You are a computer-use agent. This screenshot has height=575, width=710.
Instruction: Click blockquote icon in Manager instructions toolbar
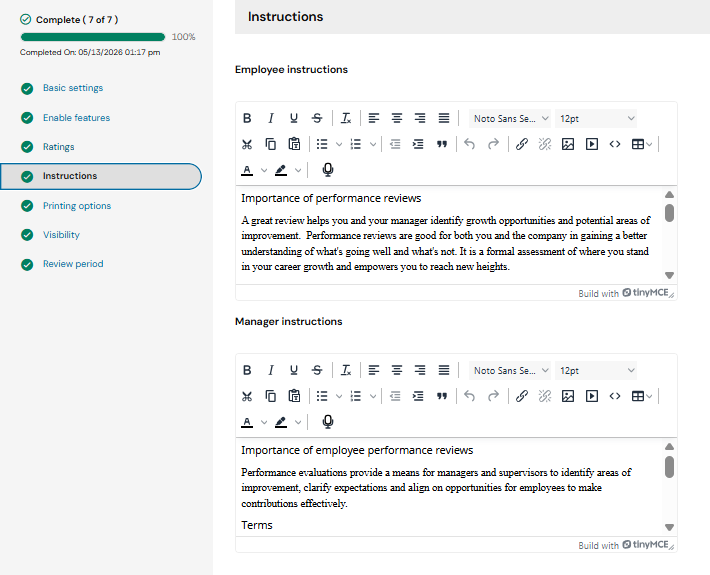click(441, 396)
